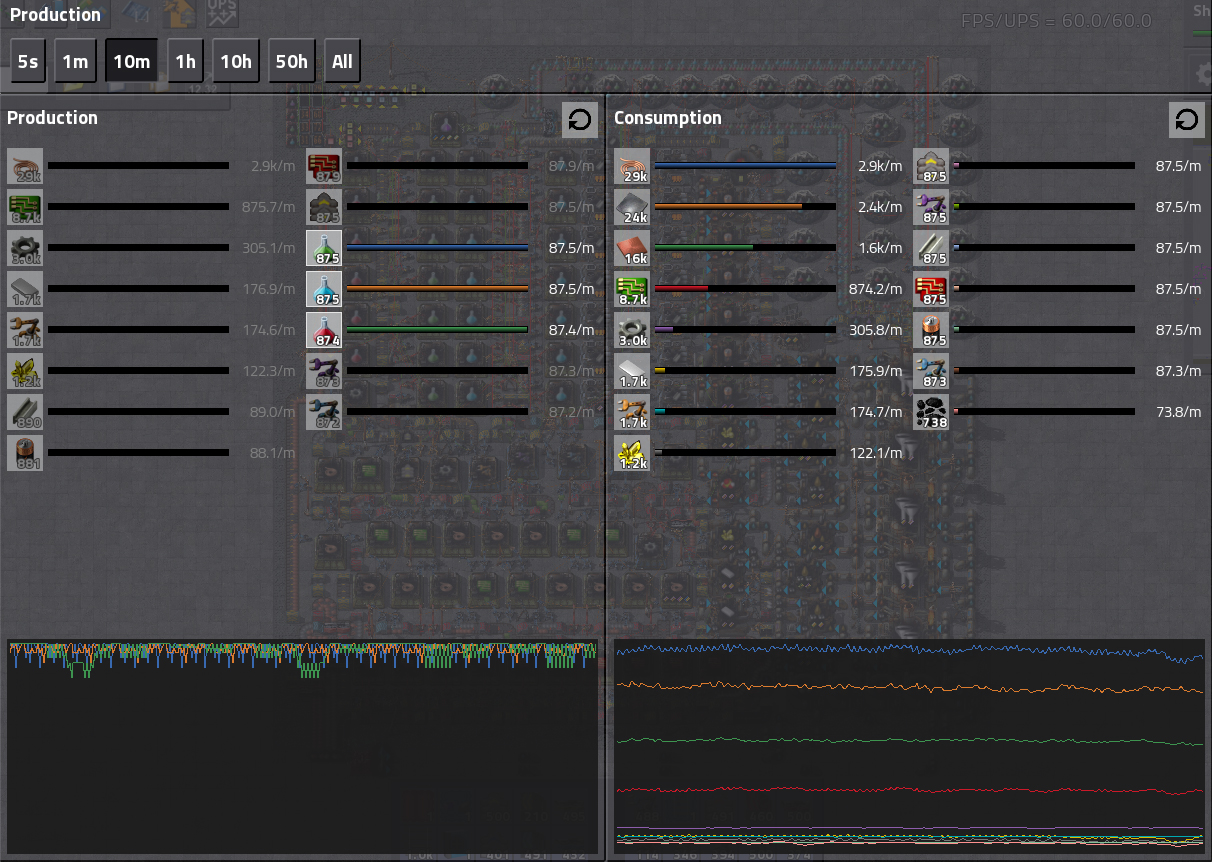Toggle the production item showing 89.0/m
Image resolution: width=1212 pixels, height=862 pixels.
click(x=25, y=412)
